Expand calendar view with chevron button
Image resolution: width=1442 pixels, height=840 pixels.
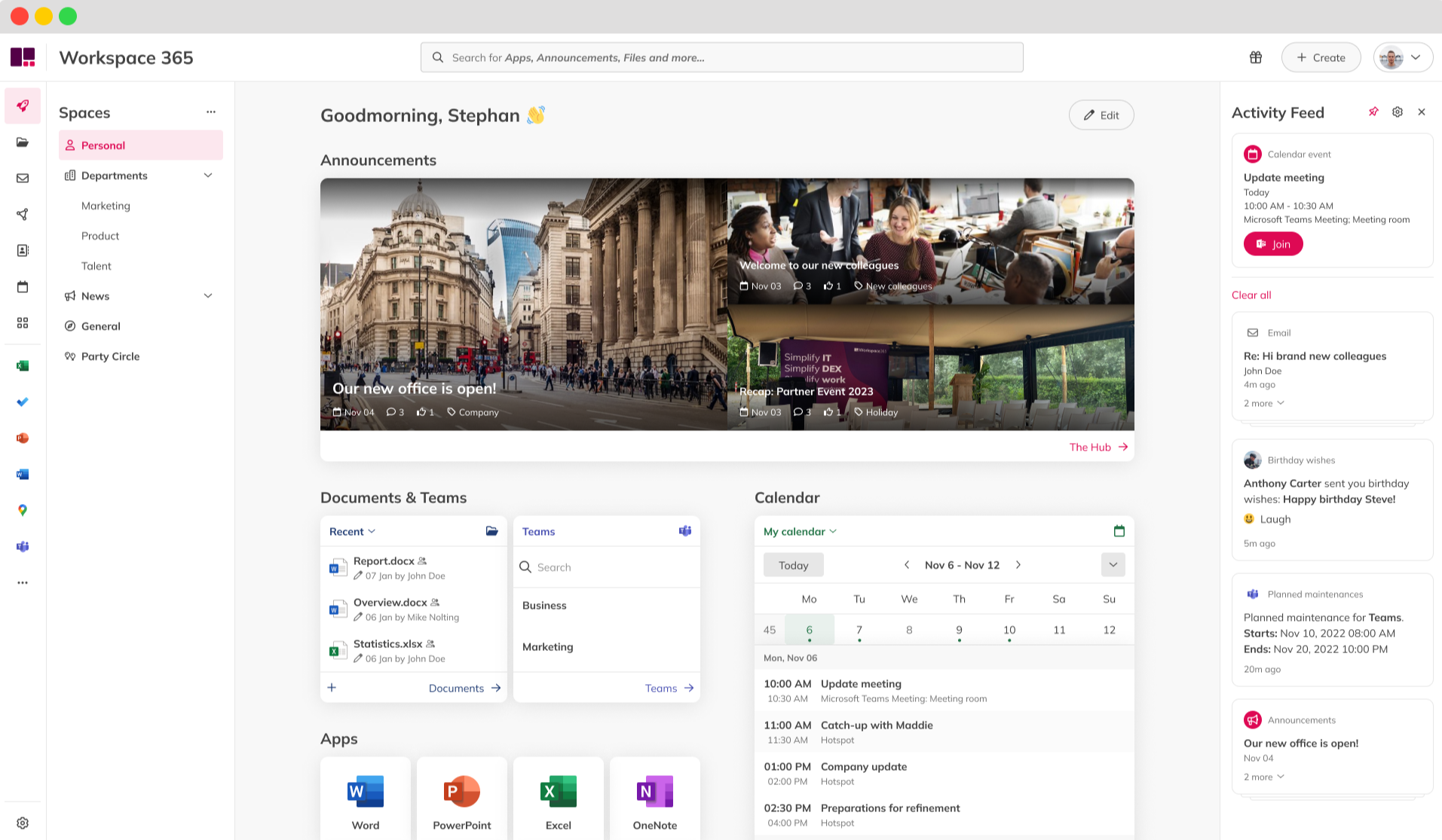point(1113,564)
